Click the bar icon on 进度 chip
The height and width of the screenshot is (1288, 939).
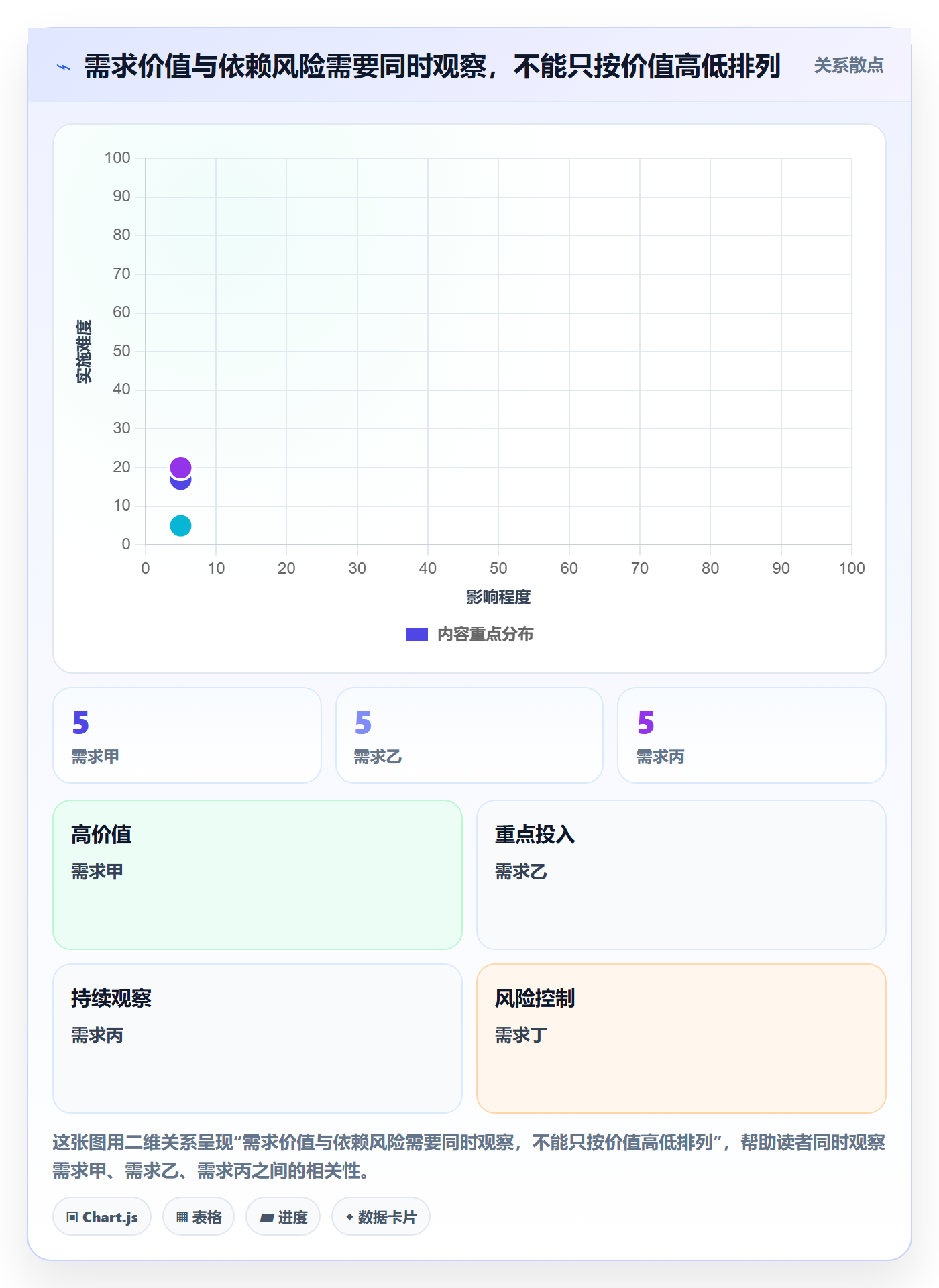[267, 1218]
